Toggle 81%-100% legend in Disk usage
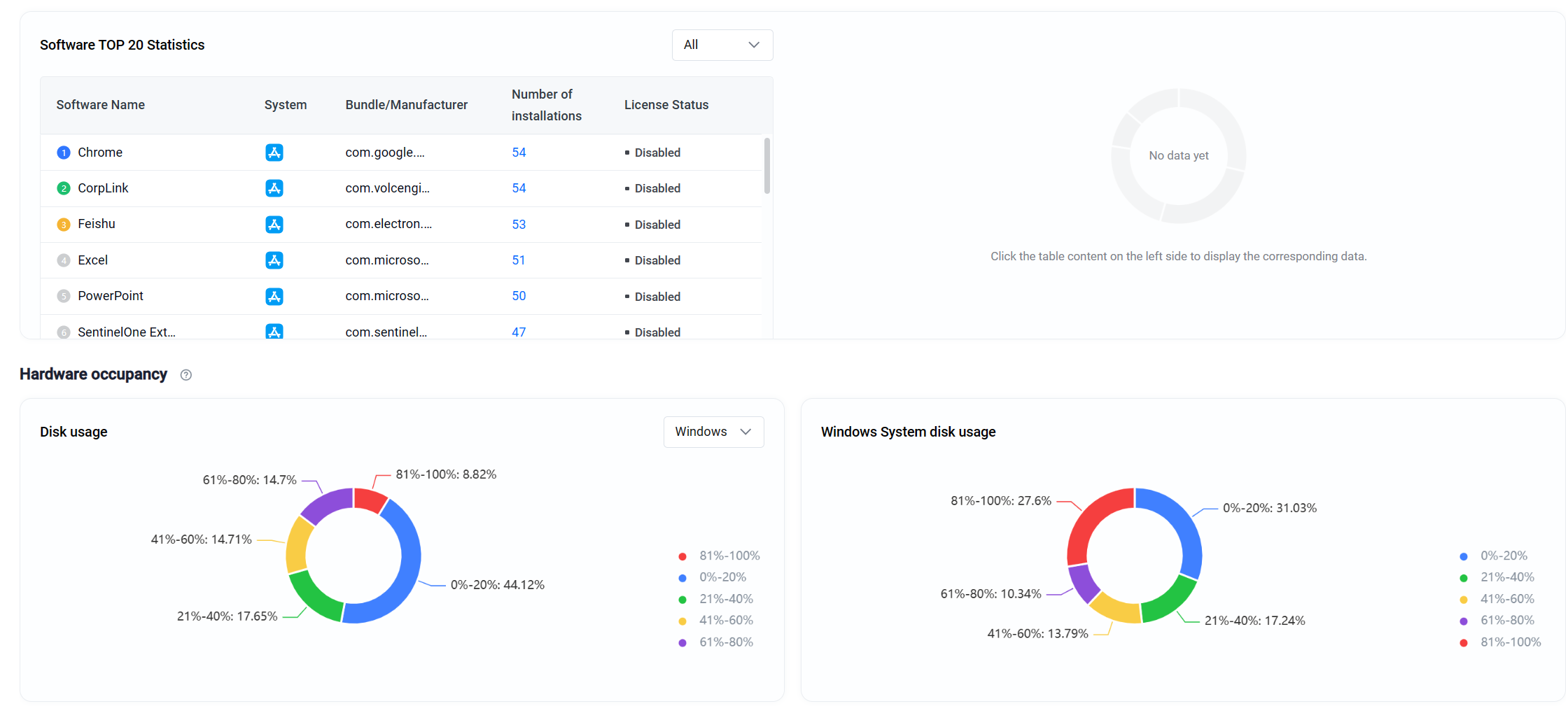The width and height of the screenshot is (1568, 706). 719,556
